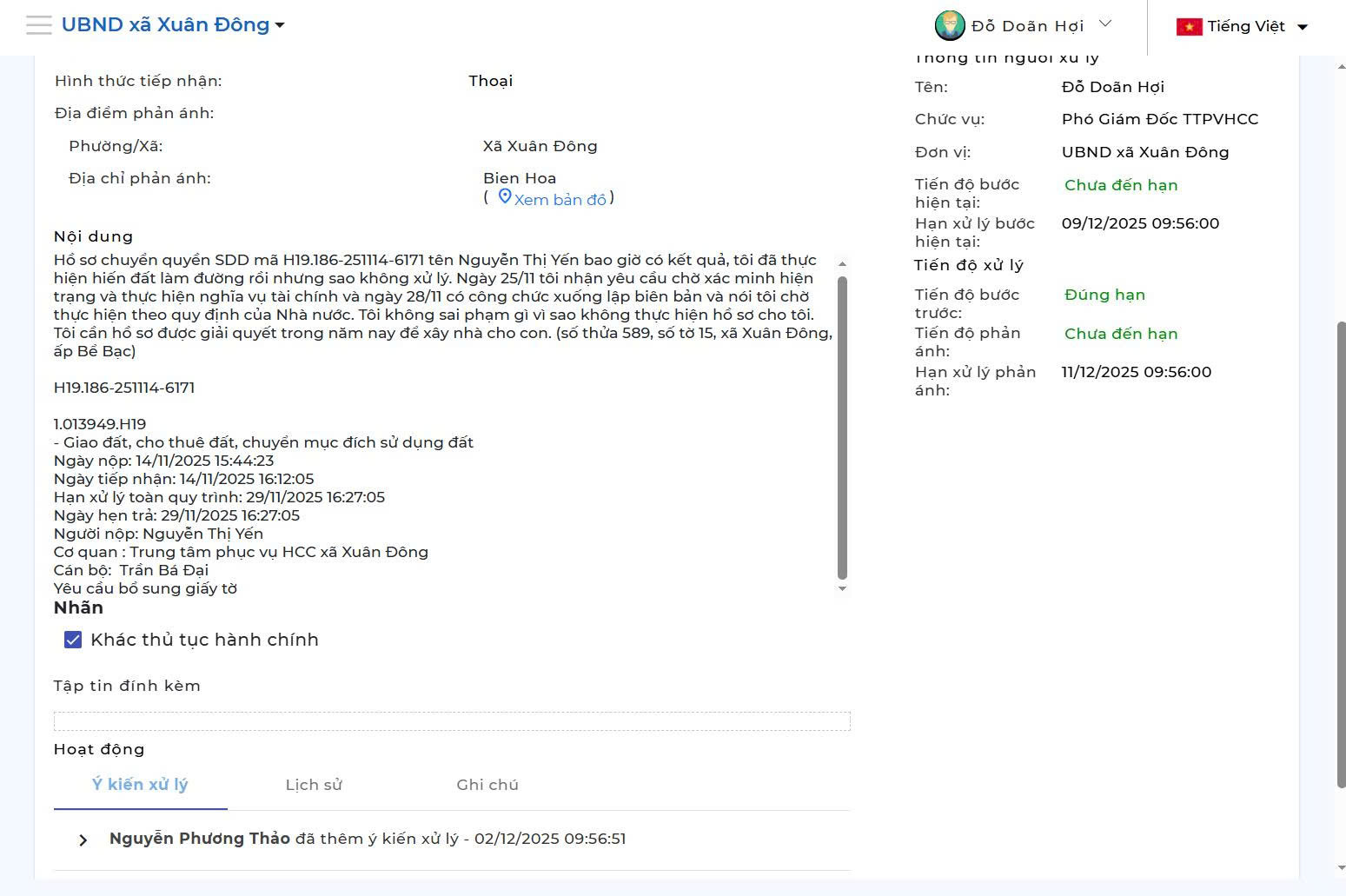Image resolution: width=1346 pixels, height=896 pixels.
Task: Click the Bien Hoa address text
Action: click(x=520, y=178)
